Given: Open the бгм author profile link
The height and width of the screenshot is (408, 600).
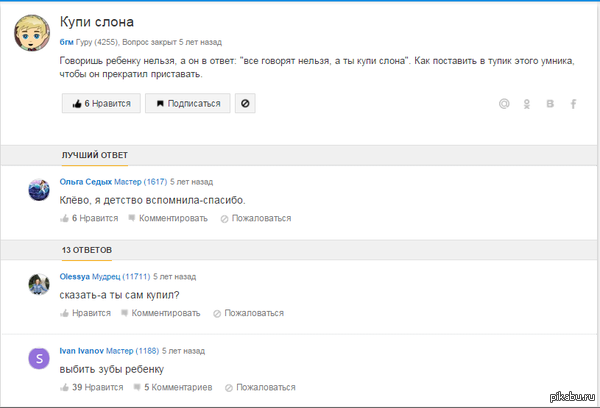Looking at the screenshot, I should (x=67, y=42).
